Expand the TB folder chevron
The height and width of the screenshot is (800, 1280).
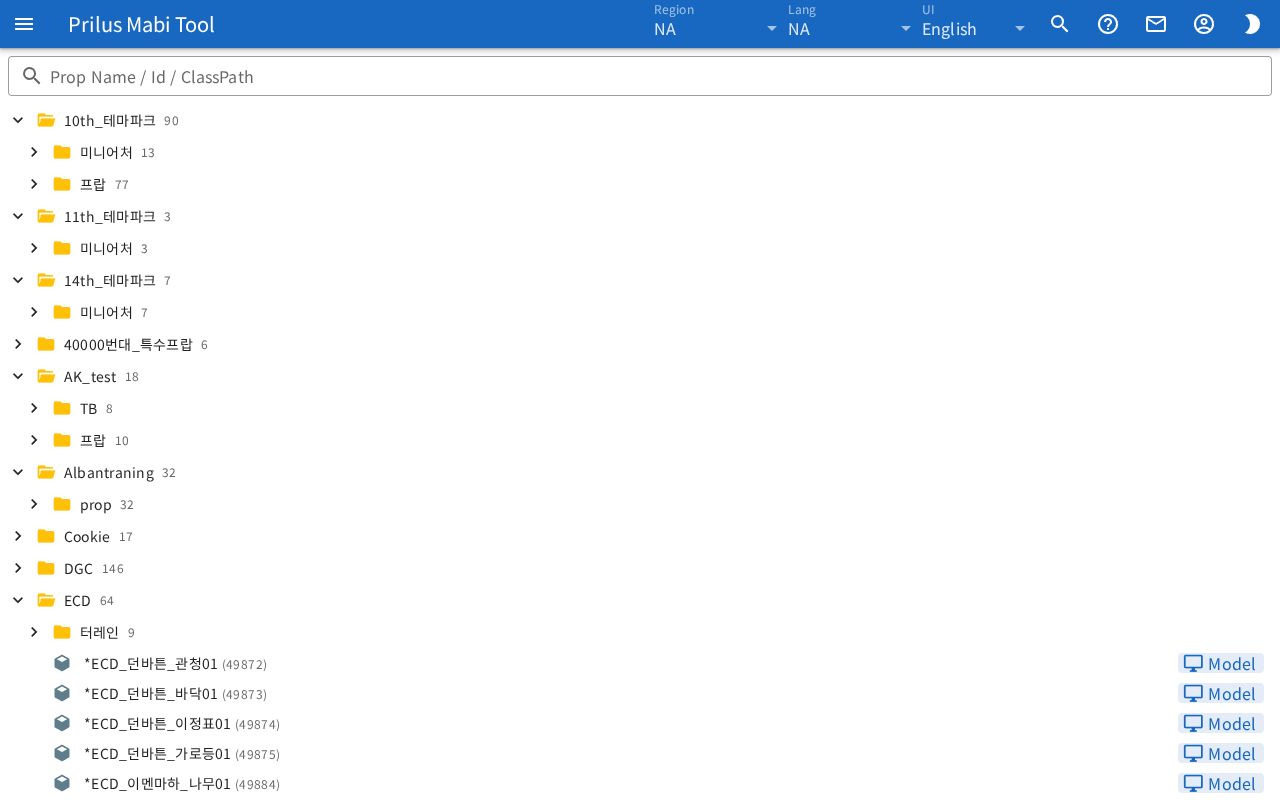tap(34, 408)
